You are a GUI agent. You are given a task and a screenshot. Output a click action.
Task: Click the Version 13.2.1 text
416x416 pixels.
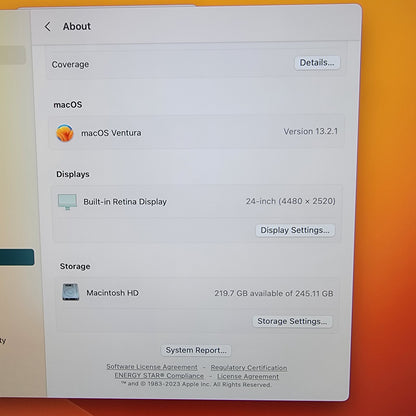point(311,131)
